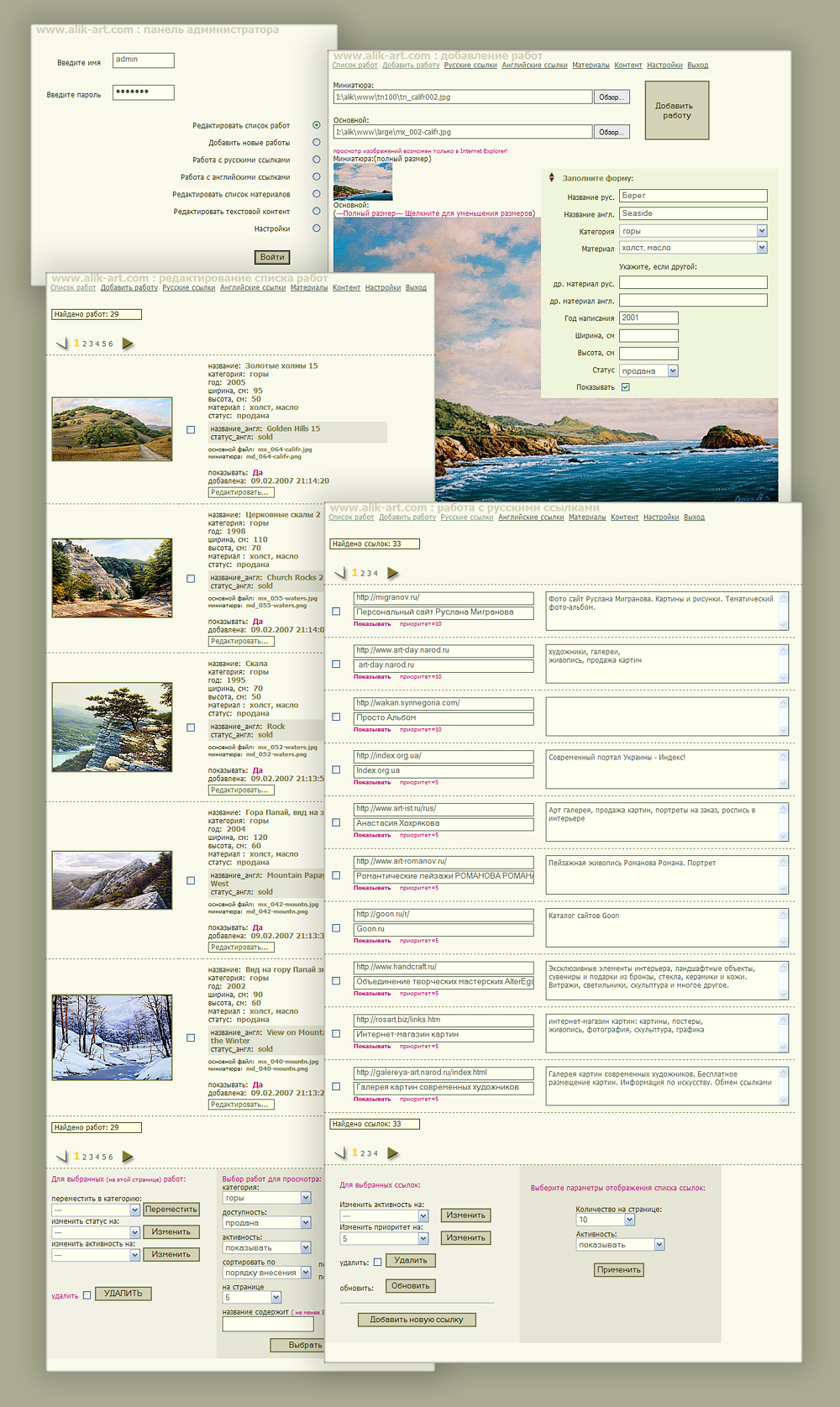Tick checkbox for Золотые холмы 15 work
This screenshot has width=840, height=1407.
191,430
